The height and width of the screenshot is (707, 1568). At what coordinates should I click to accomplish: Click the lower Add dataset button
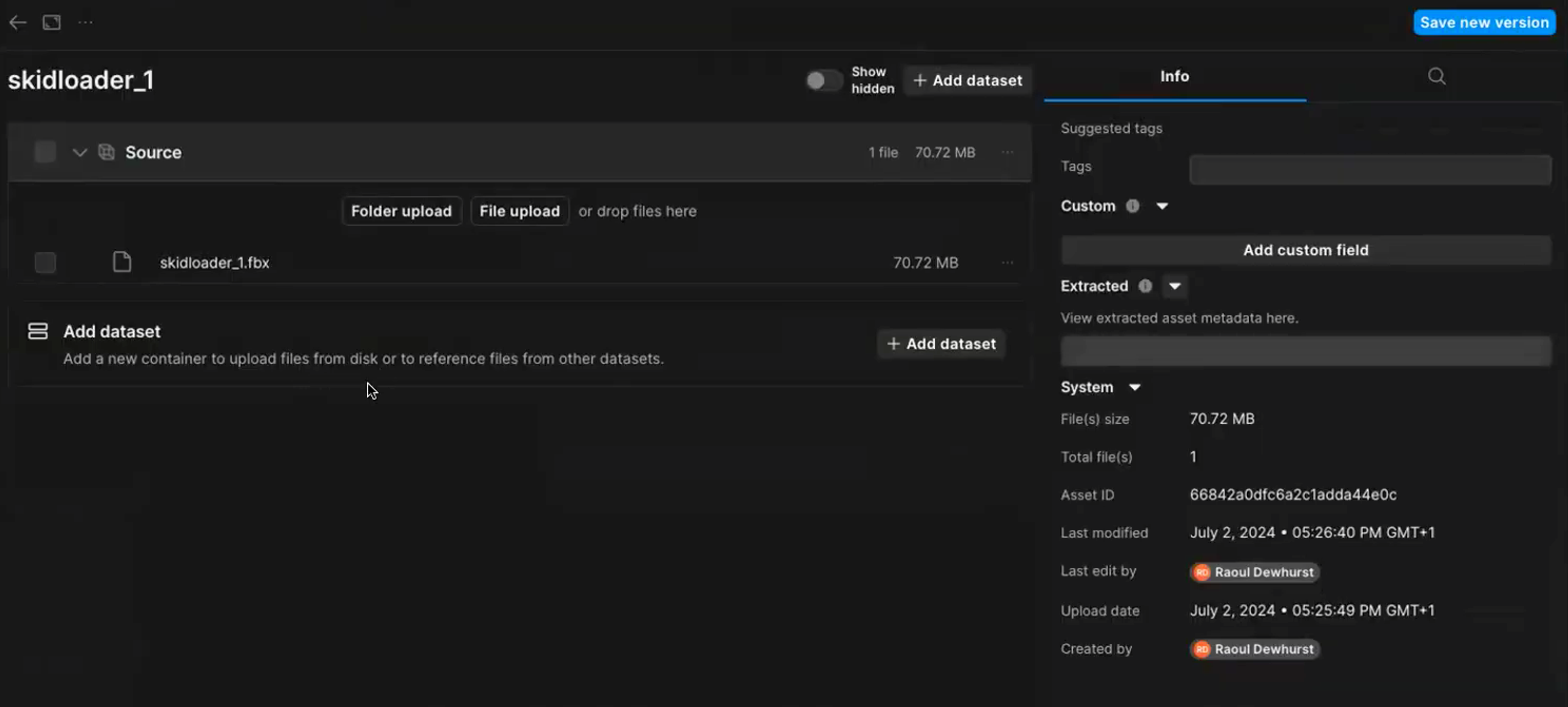tap(941, 344)
